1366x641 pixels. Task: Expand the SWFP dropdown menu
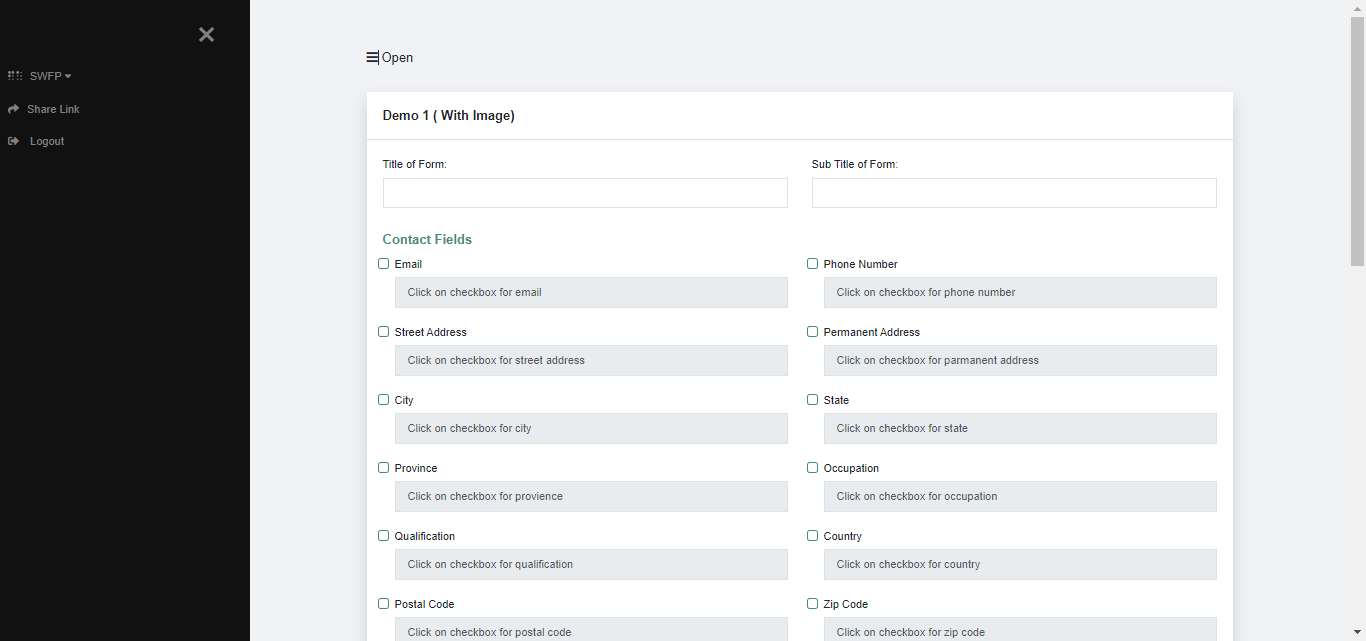coord(50,76)
